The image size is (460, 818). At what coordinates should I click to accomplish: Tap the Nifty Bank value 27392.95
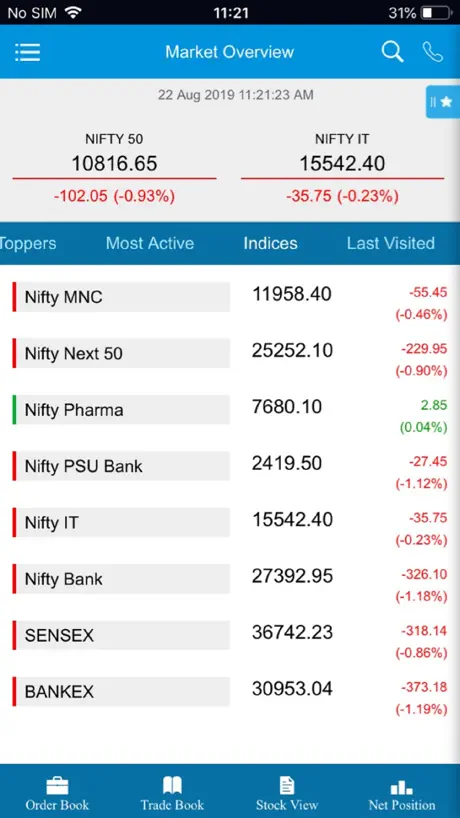[292, 576]
